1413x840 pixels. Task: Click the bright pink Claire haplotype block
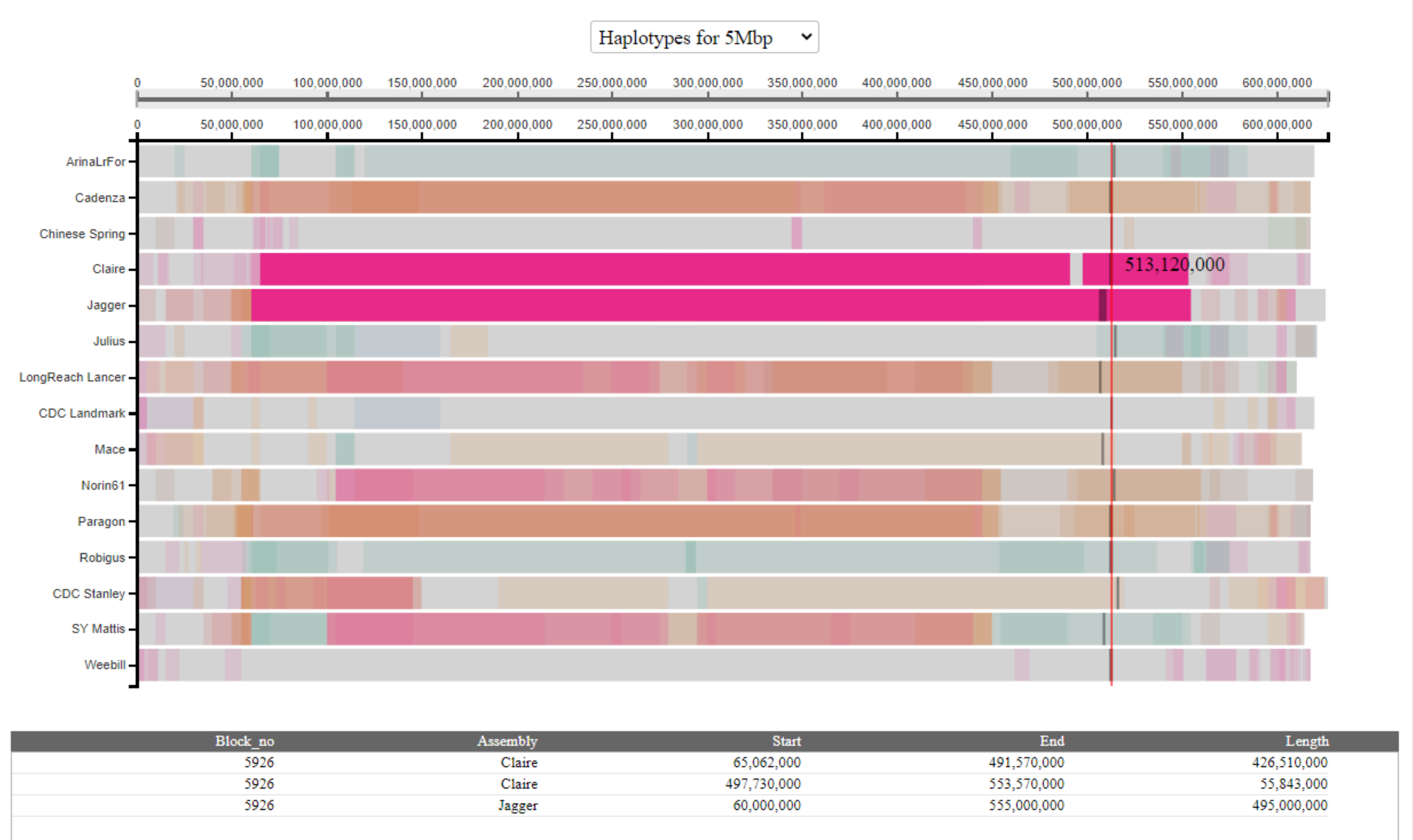pyautogui.click(x=665, y=269)
